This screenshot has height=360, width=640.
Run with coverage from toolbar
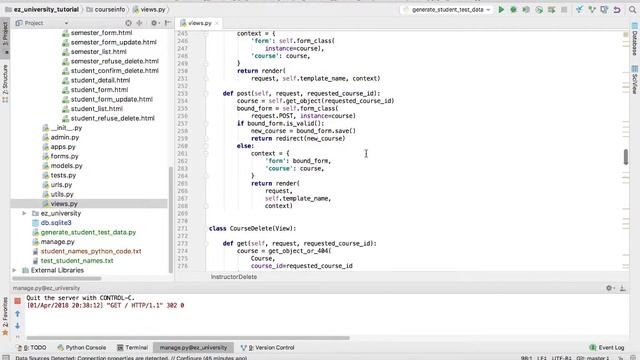pos(526,9)
